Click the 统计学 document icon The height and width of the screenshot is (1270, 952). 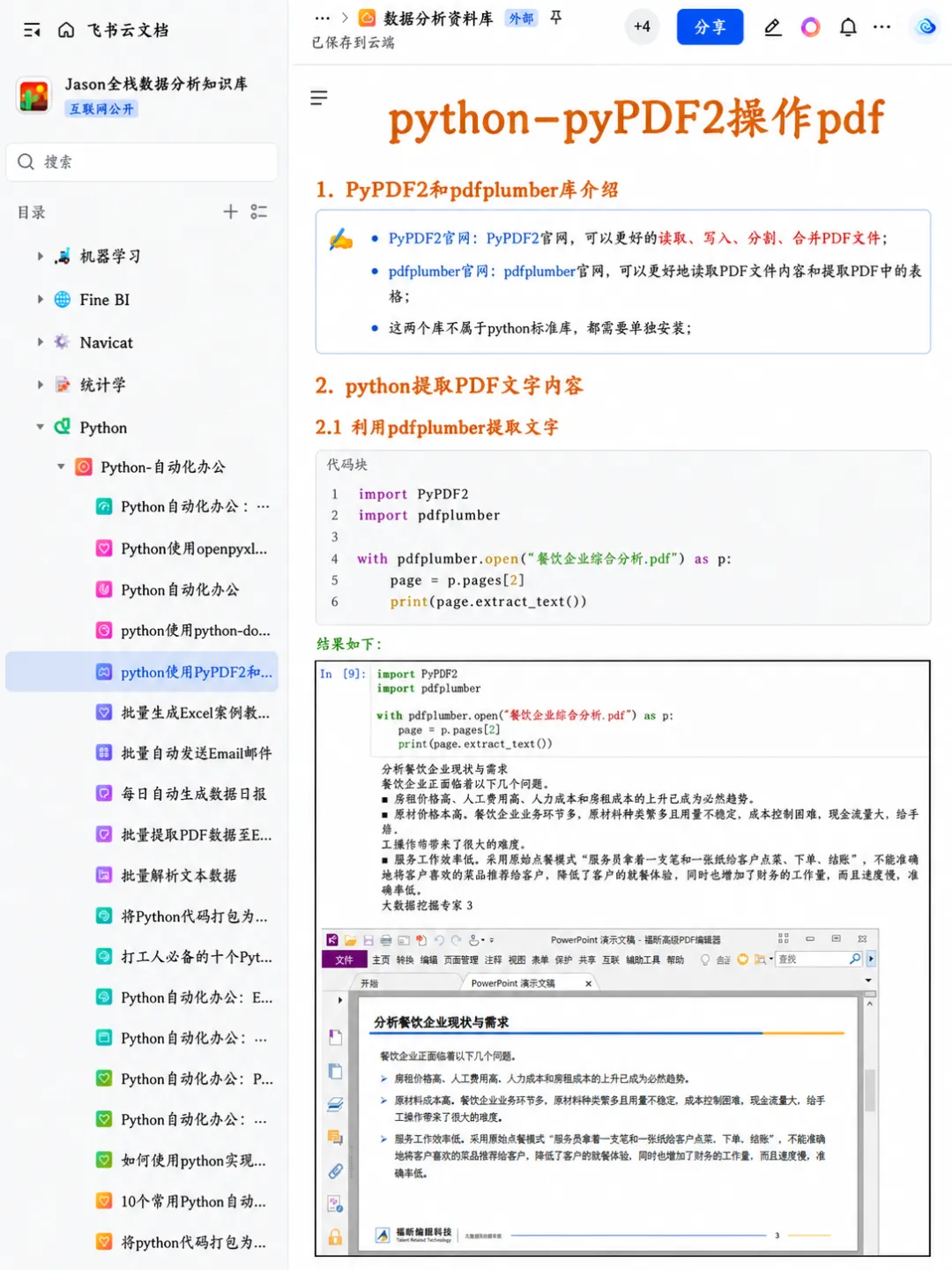[62, 385]
